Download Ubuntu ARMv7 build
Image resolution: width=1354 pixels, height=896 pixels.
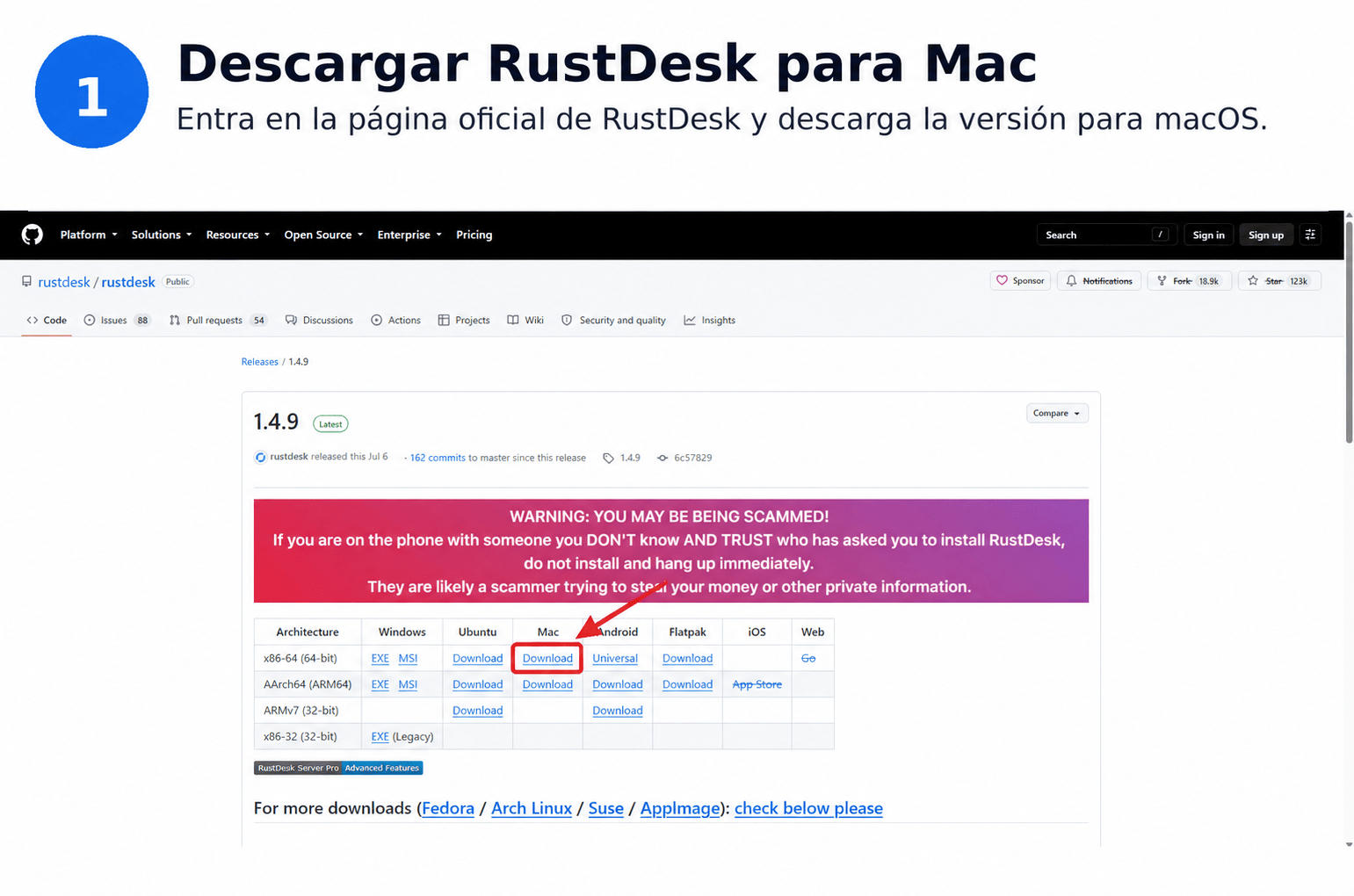(478, 711)
